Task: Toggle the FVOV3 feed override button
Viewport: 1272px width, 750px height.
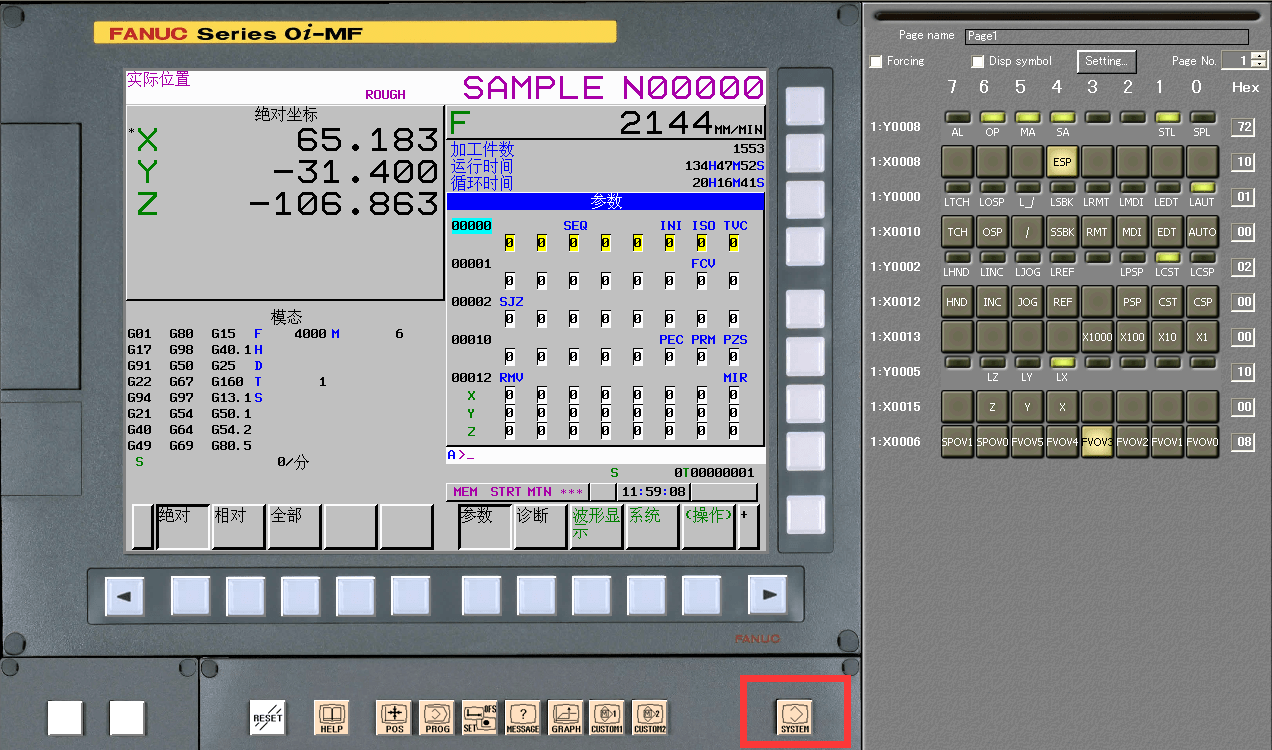Action: (x=1097, y=441)
